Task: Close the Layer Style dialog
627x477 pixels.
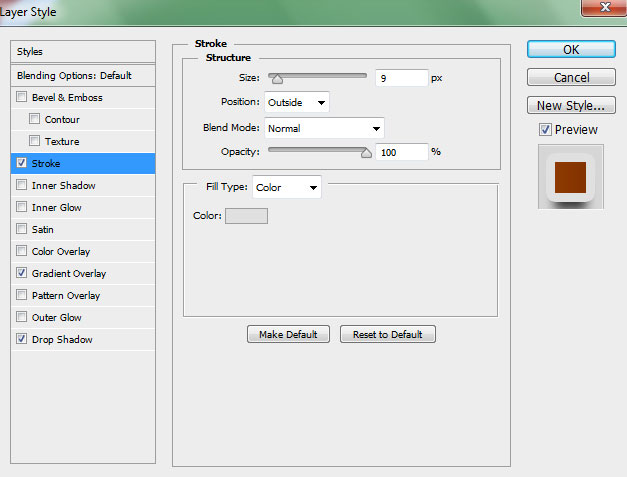Action: pos(604,7)
